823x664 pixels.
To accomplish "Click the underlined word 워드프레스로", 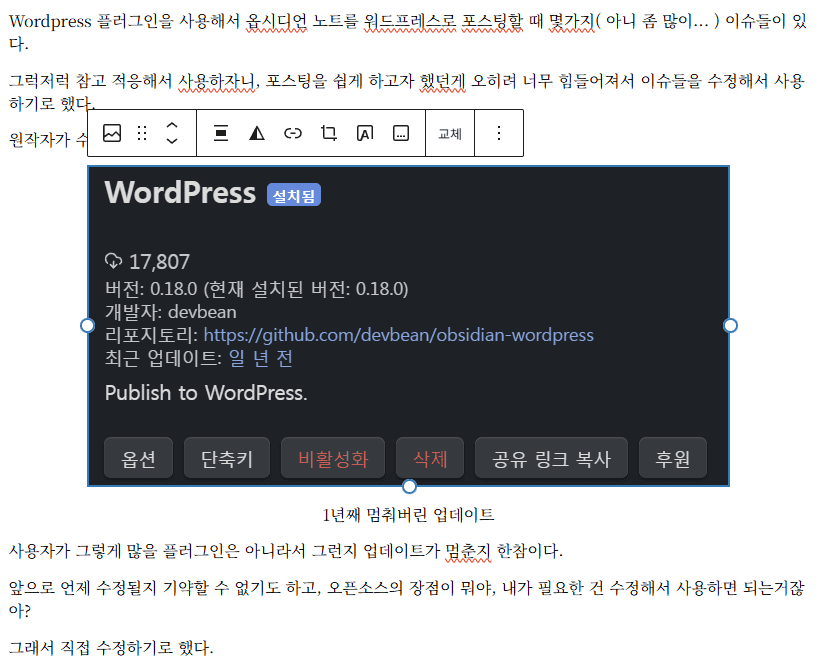I will point(410,22).
